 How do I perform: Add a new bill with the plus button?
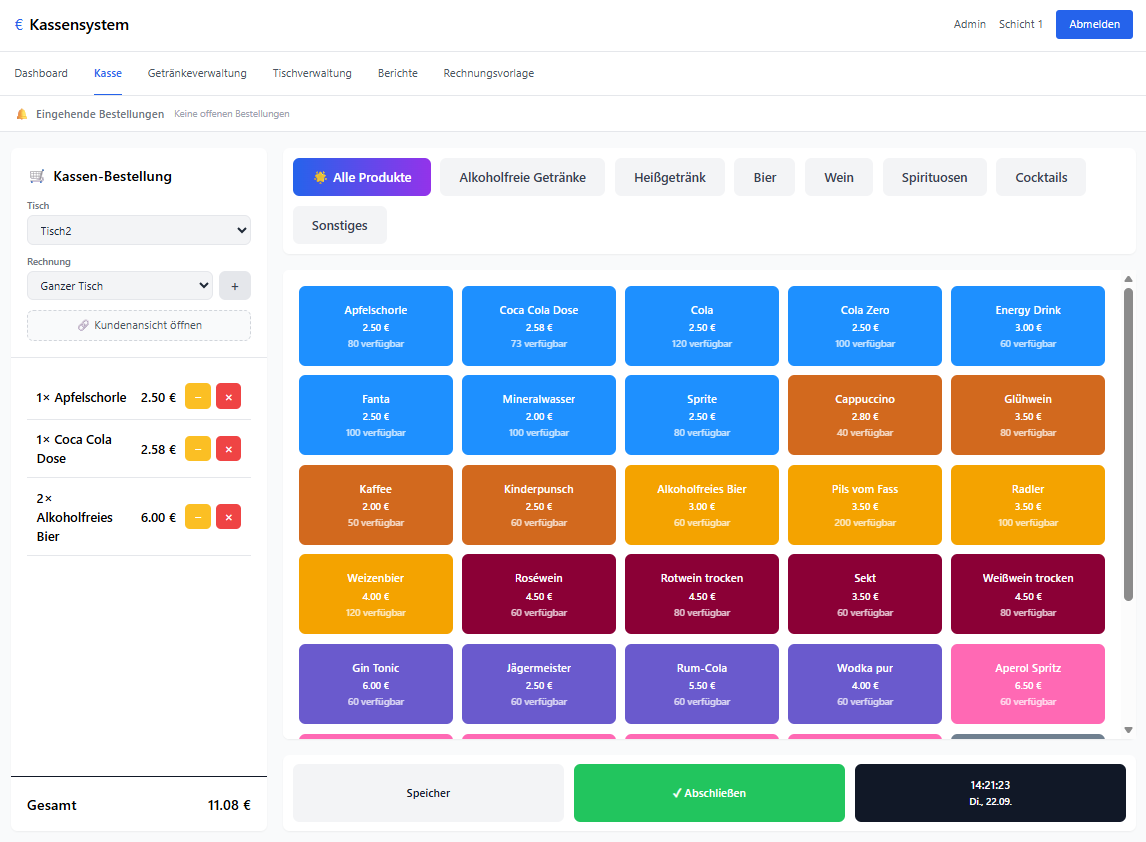click(x=235, y=286)
